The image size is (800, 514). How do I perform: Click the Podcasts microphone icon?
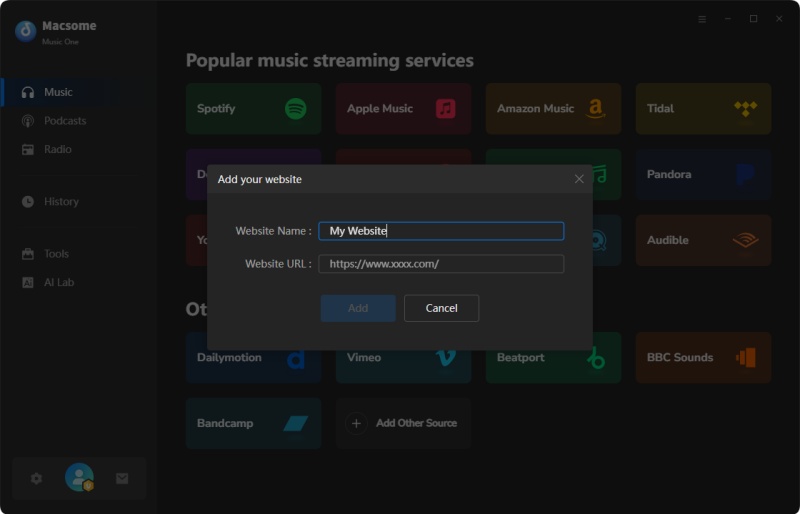28,121
